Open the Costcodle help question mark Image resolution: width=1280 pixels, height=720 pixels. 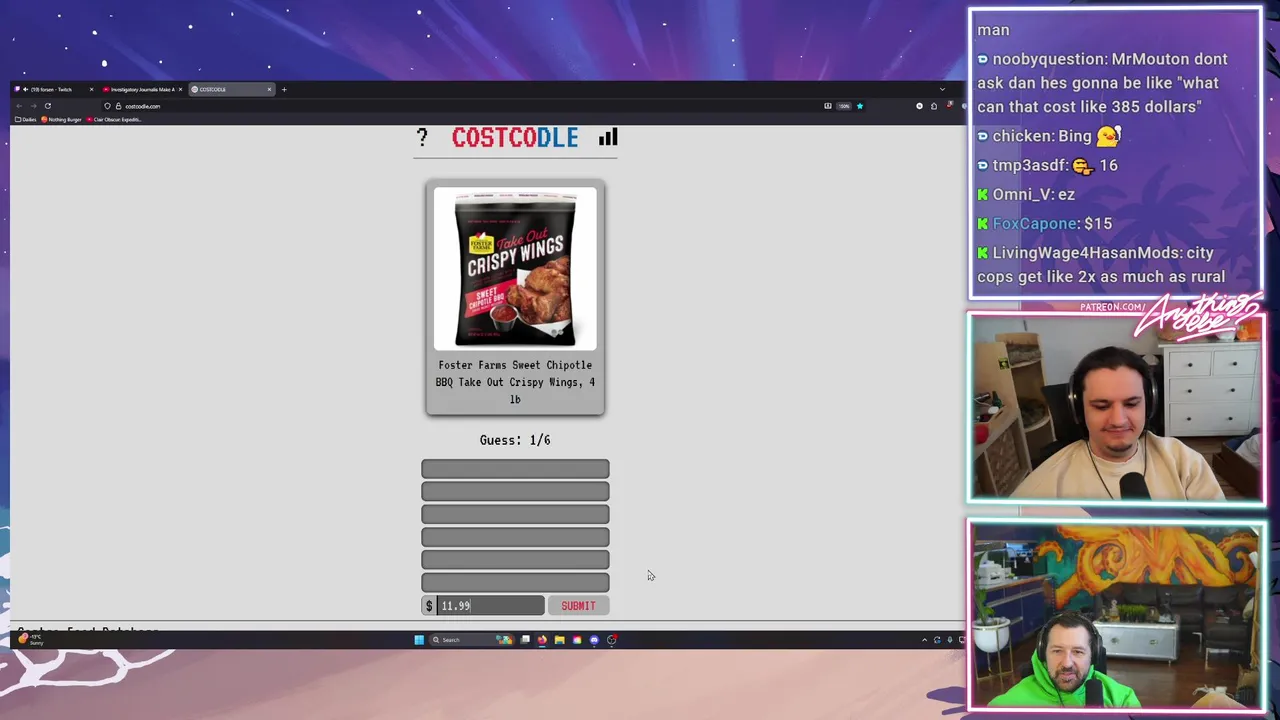(422, 138)
